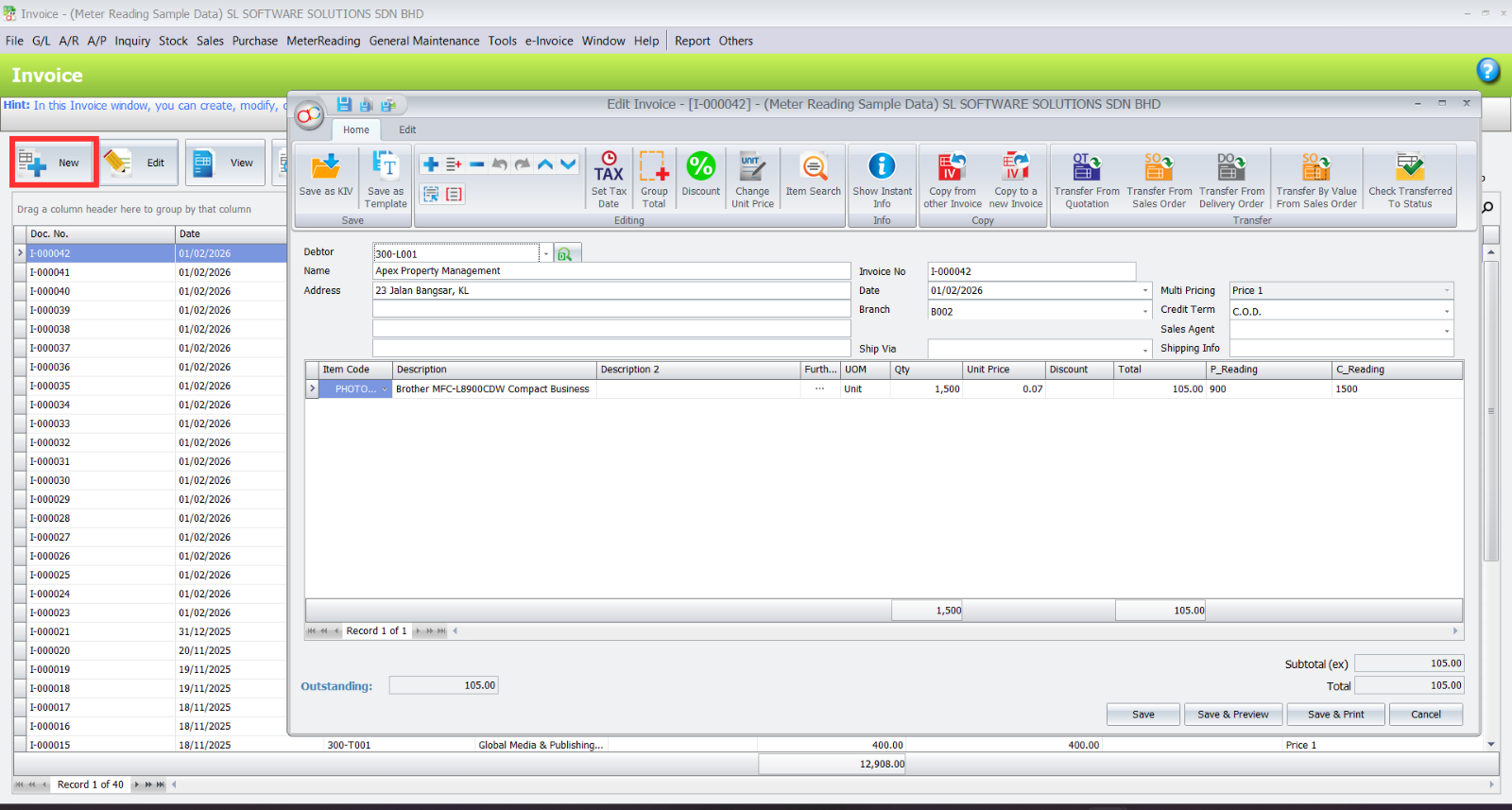Click the blue help question mark icon

(1487, 71)
